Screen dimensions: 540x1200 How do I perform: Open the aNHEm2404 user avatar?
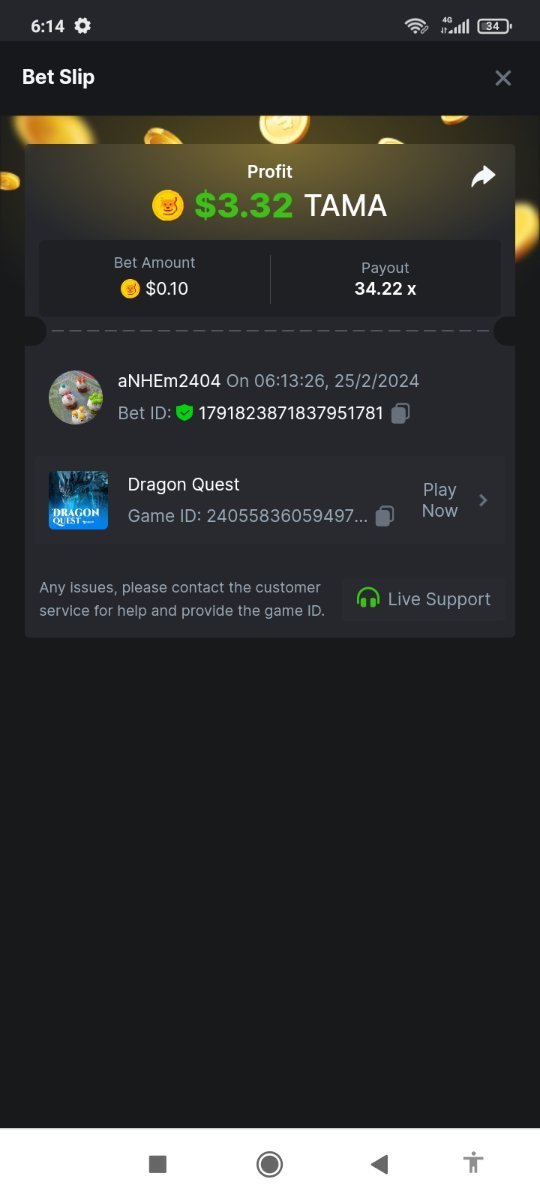[x=76, y=397]
